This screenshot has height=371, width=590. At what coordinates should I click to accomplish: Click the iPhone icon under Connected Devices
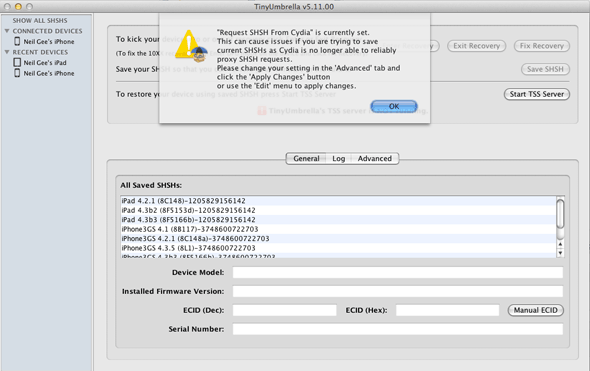pyautogui.click(x=17, y=41)
